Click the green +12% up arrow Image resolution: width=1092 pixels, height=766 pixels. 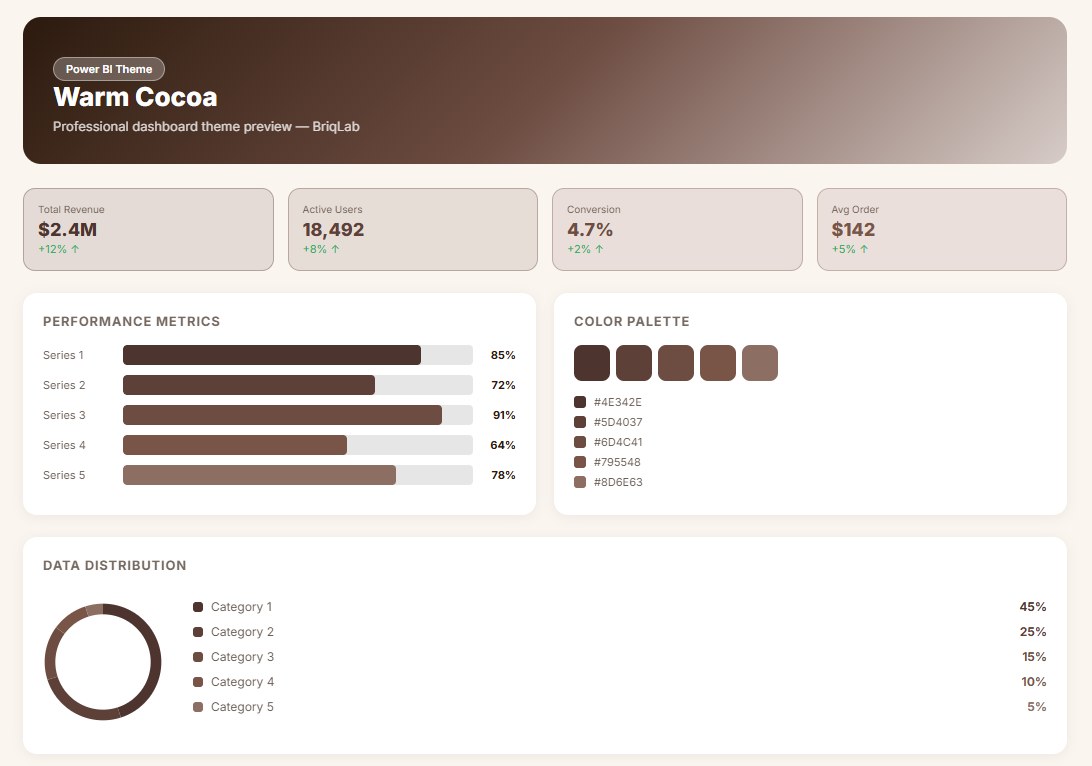click(x=75, y=249)
